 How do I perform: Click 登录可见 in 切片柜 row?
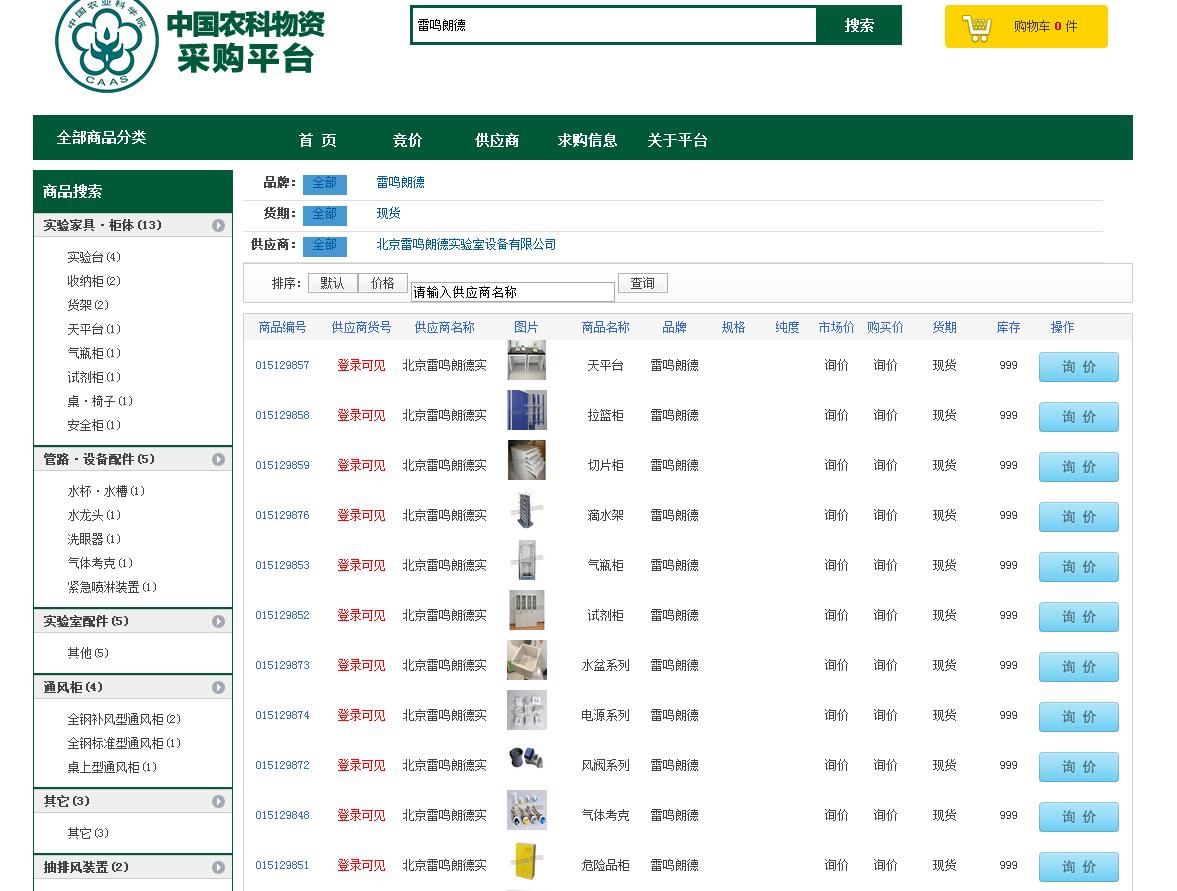click(361, 465)
